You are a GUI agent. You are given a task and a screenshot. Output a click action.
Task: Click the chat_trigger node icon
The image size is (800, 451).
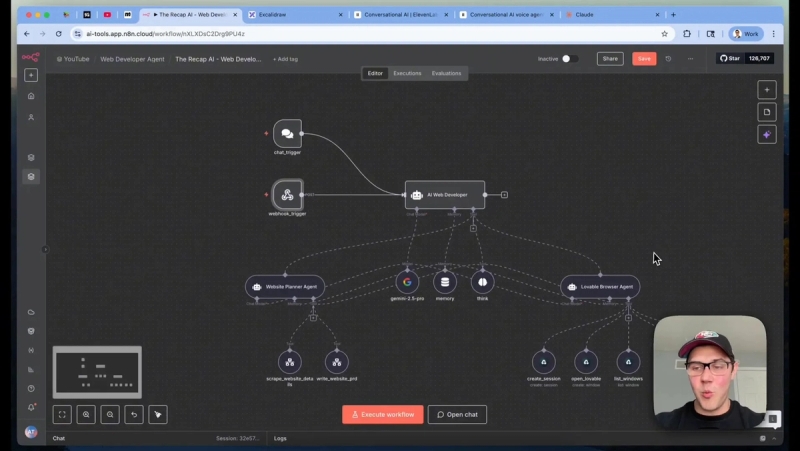click(x=287, y=134)
